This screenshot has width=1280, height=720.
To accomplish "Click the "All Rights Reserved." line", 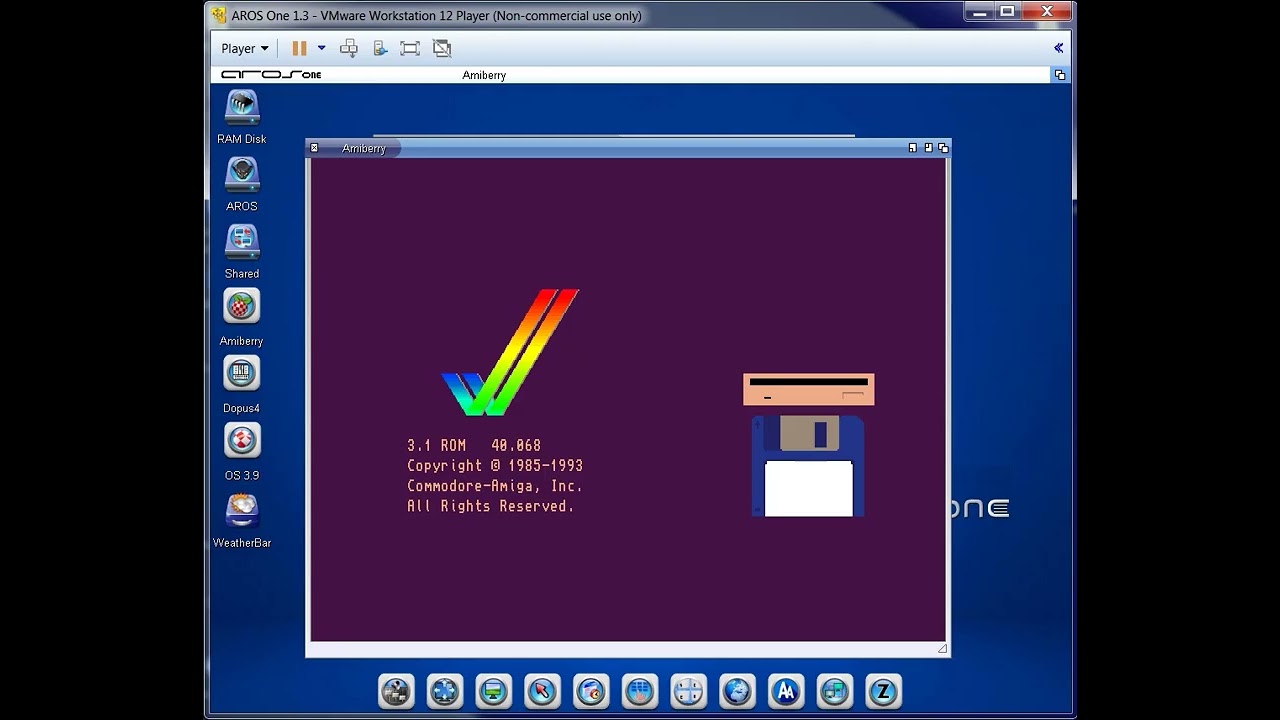I will tap(491, 506).
